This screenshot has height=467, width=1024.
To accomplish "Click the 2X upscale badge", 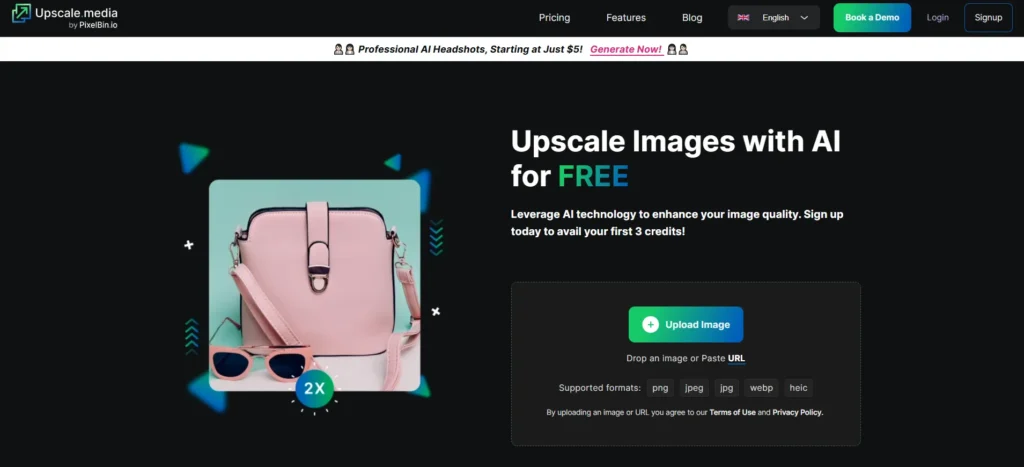I will click(x=314, y=388).
